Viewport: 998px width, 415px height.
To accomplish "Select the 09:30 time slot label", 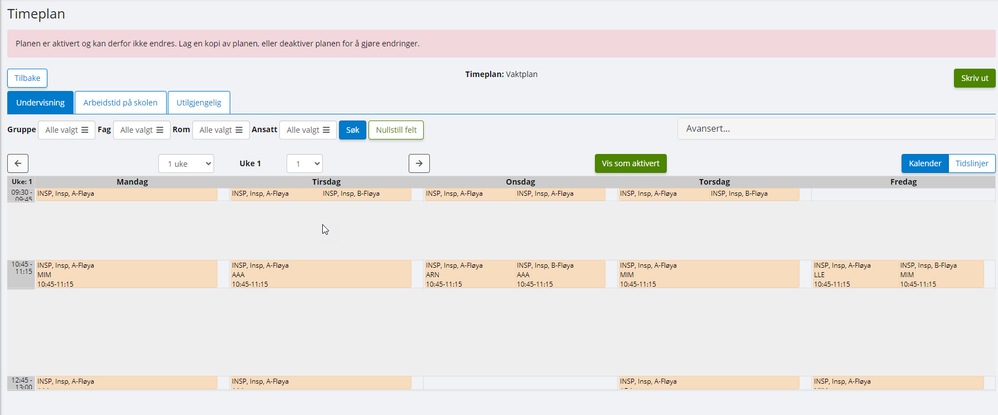I will click(22, 194).
